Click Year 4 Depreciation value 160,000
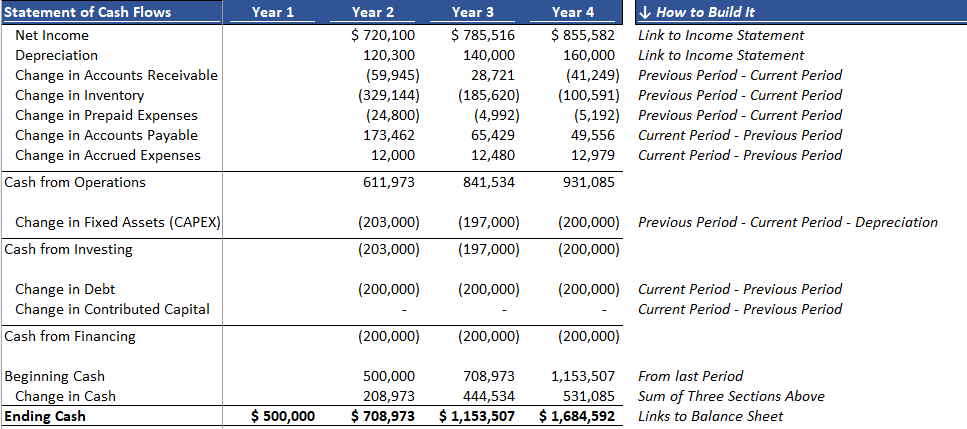The width and height of the screenshot is (967, 429). click(x=590, y=55)
